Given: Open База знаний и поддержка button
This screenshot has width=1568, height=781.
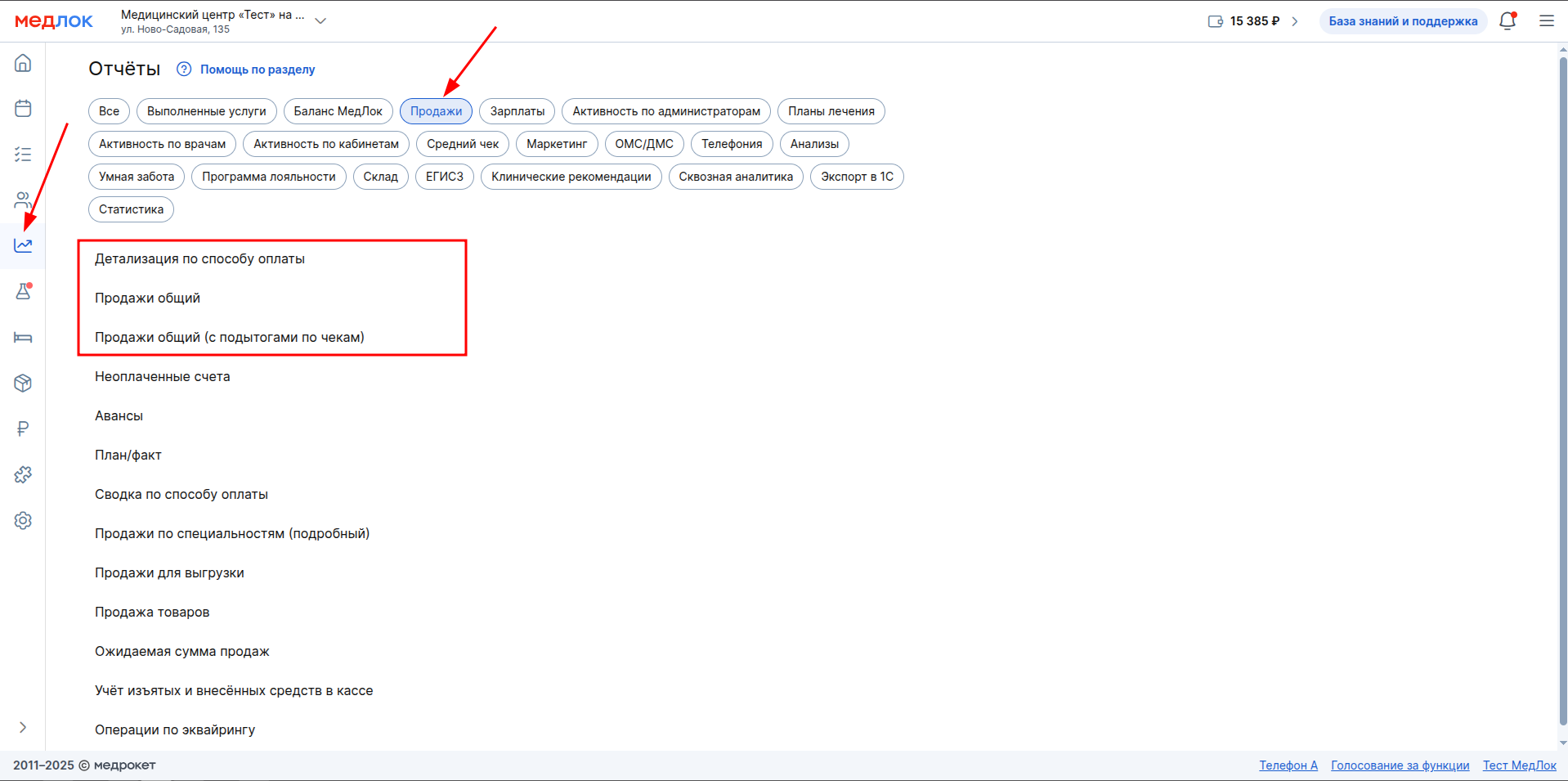Looking at the screenshot, I should tap(1403, 21).
